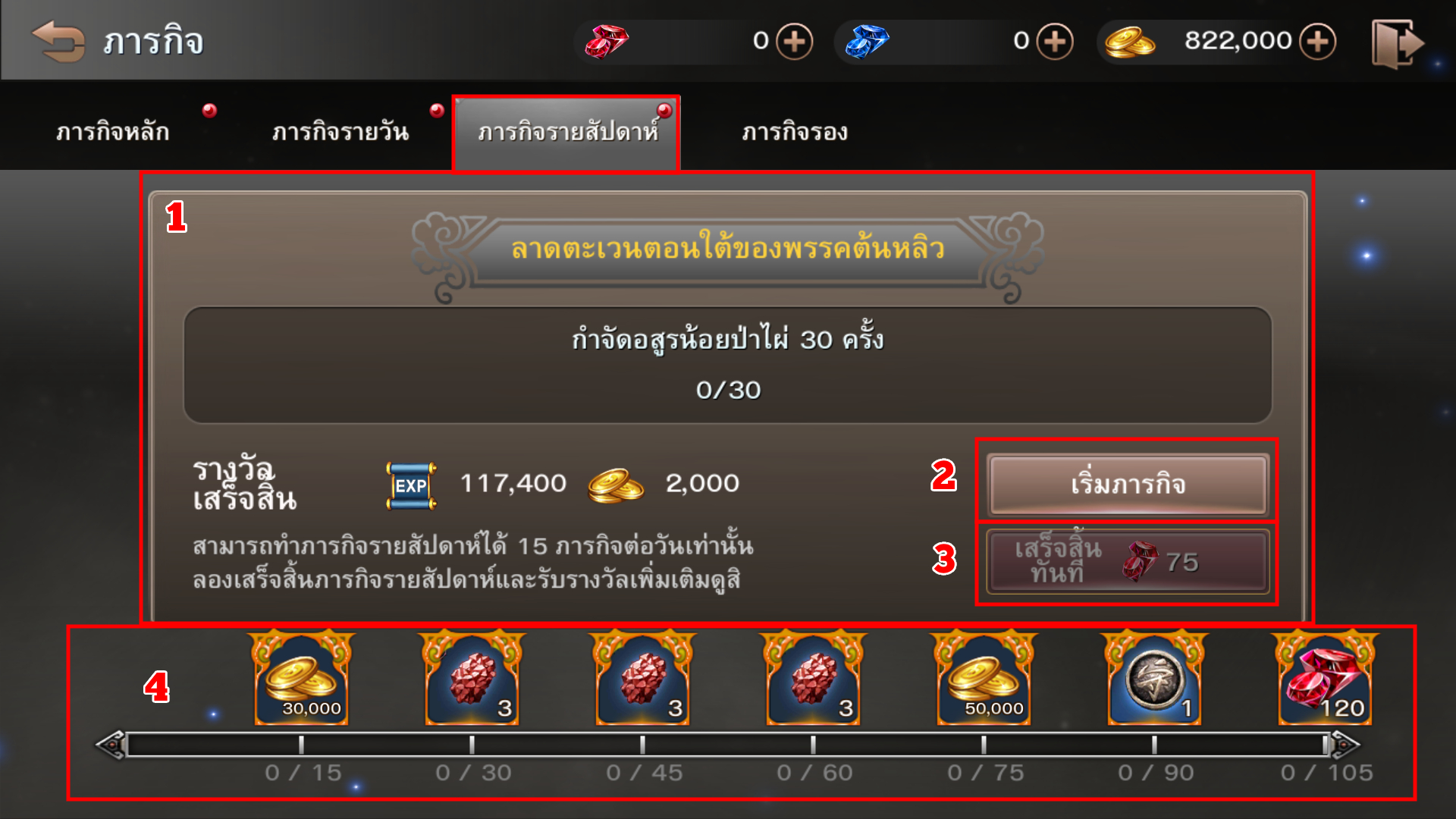Image resolution: width=1456 pixels, height=819 pixels.
Task: Tap the back arrow next to ภารกิจ
Action: click(58, 41)
